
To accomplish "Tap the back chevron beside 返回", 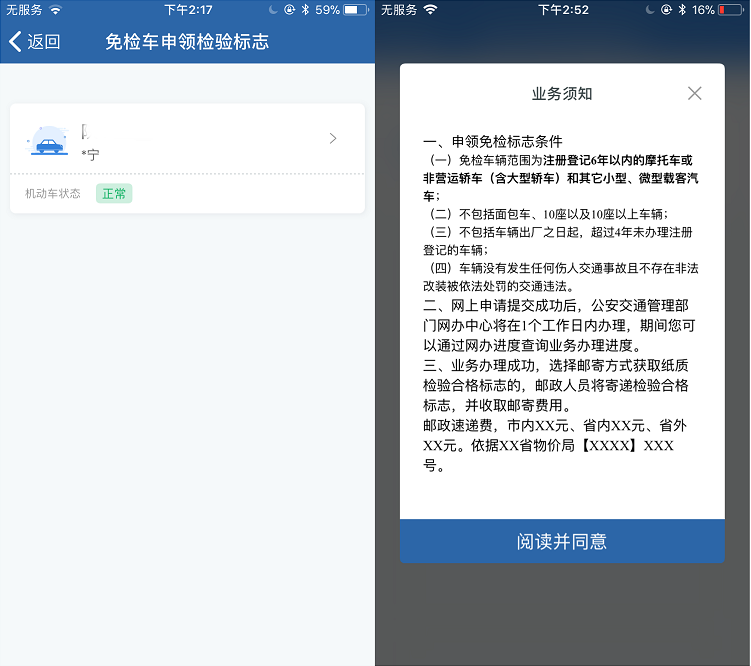I will tap(15, 42).
